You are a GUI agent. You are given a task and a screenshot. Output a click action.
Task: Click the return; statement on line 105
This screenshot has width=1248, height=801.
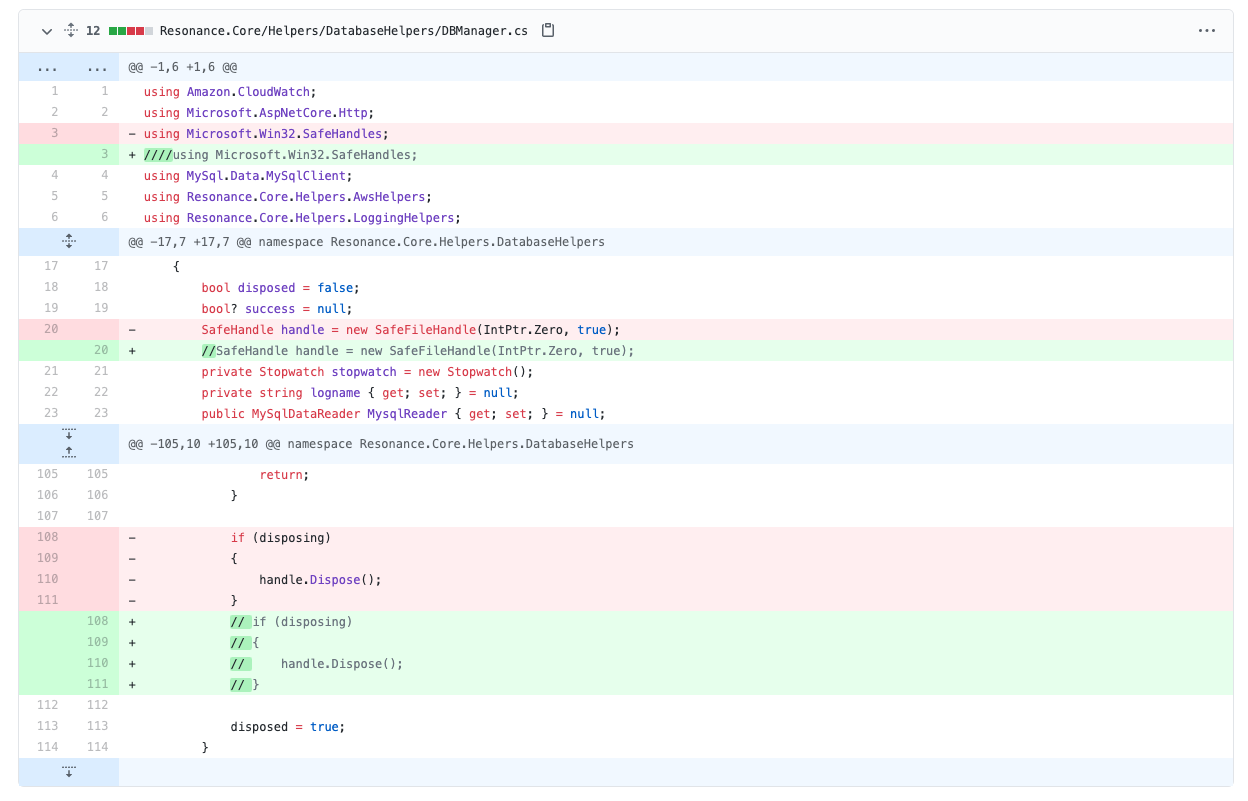point(284,475)
